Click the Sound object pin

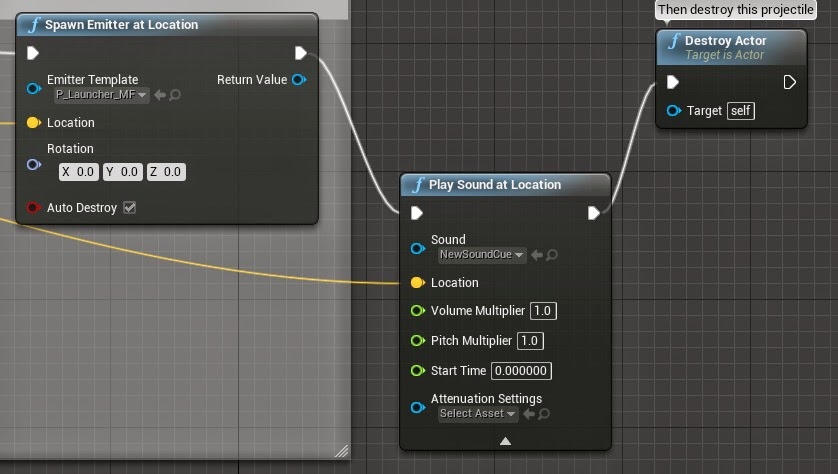tap(418, 248)
